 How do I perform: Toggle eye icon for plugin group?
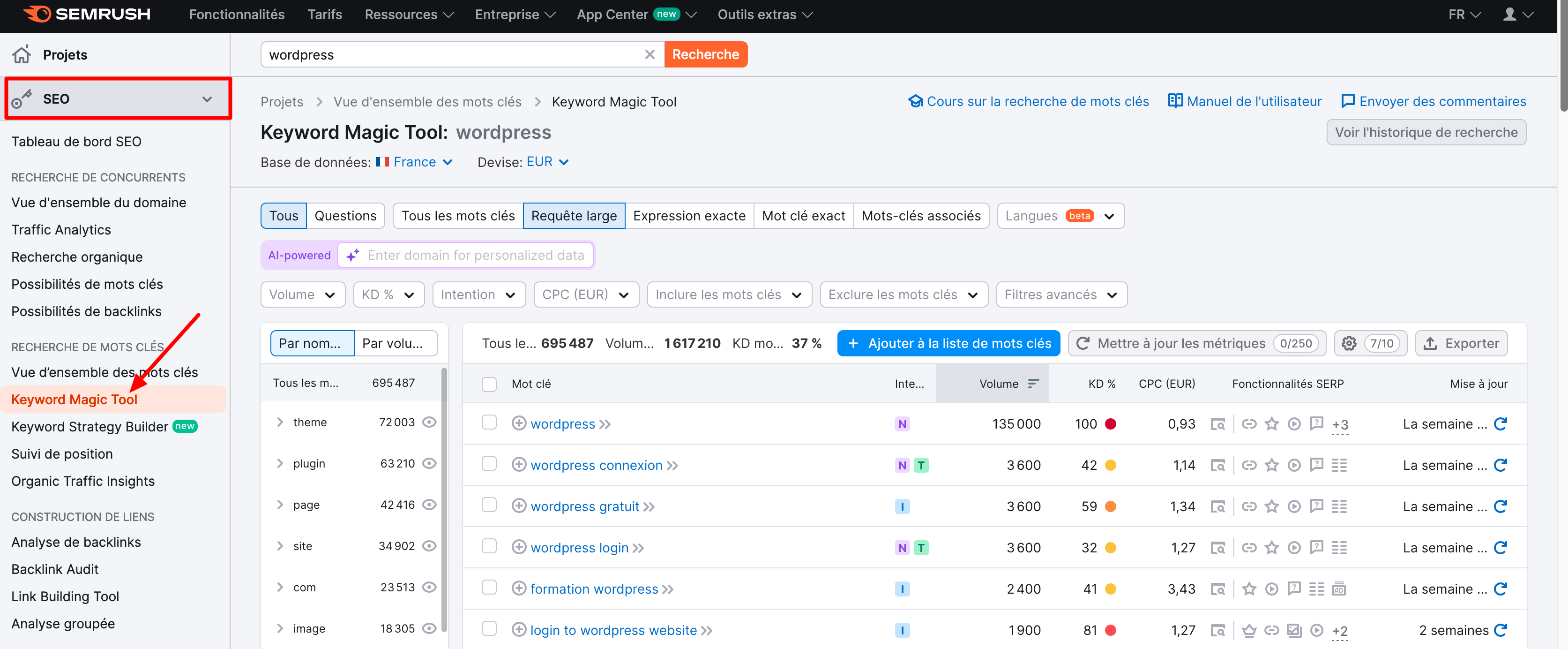pyautogui.click(x=429, y=464)
